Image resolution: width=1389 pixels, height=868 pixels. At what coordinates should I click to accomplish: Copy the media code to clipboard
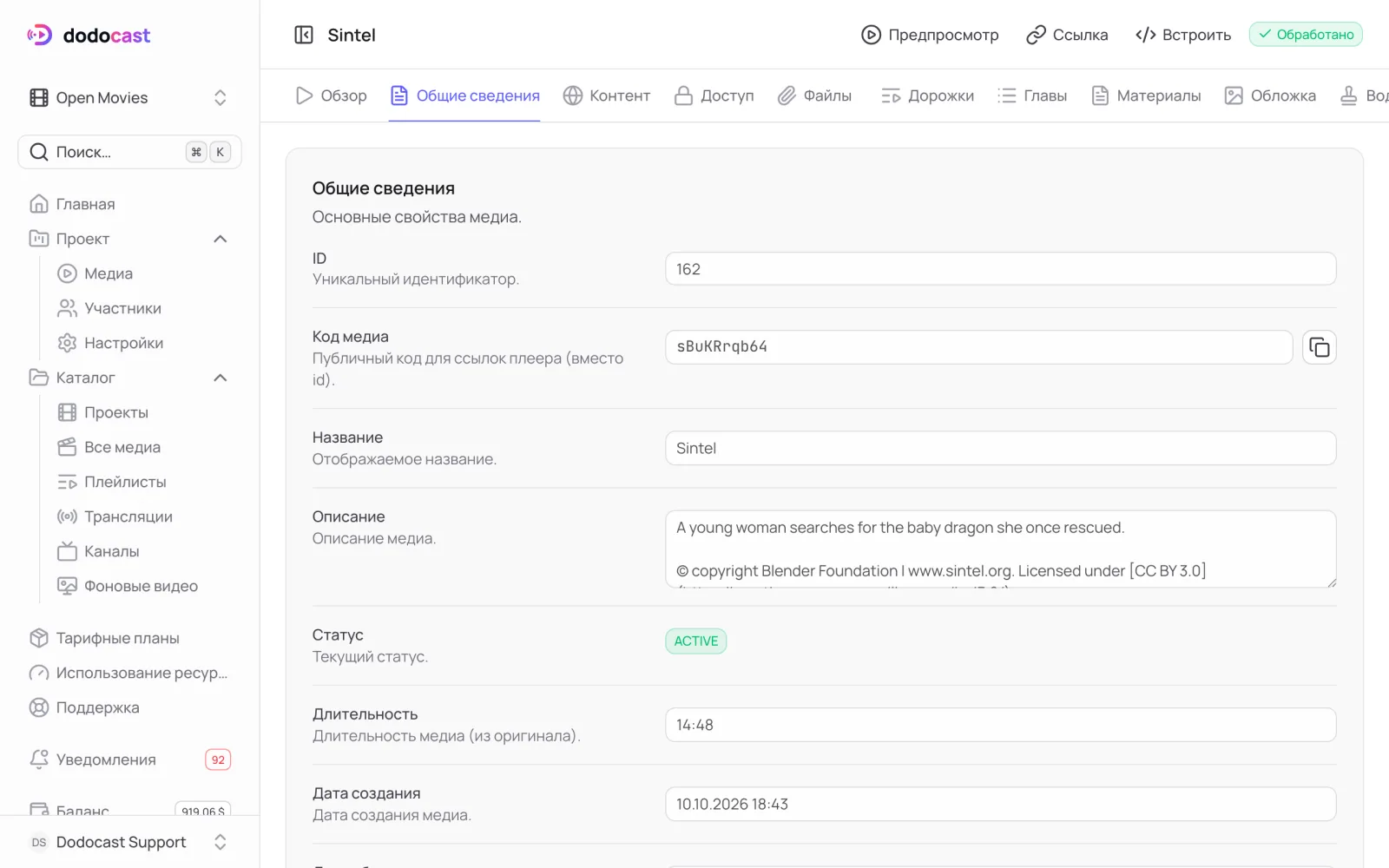coord(1319,347)
